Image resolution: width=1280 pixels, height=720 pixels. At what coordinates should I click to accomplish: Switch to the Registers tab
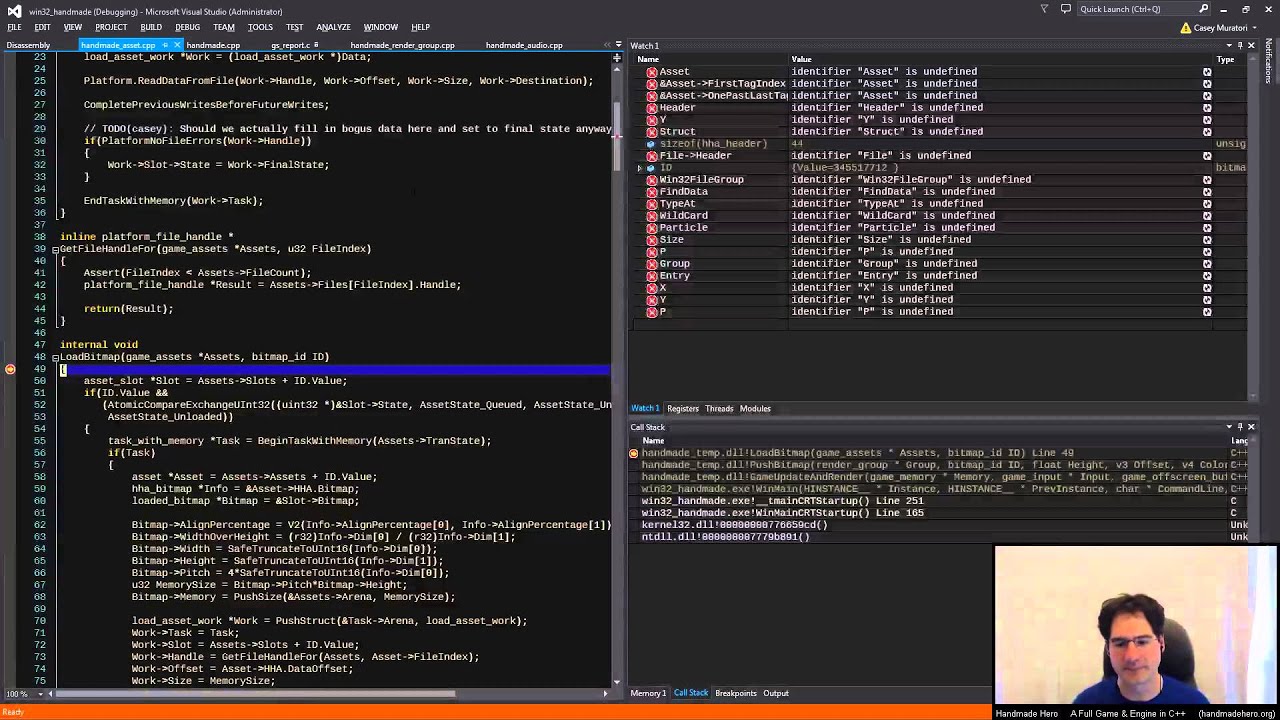[x=683, y=408]
